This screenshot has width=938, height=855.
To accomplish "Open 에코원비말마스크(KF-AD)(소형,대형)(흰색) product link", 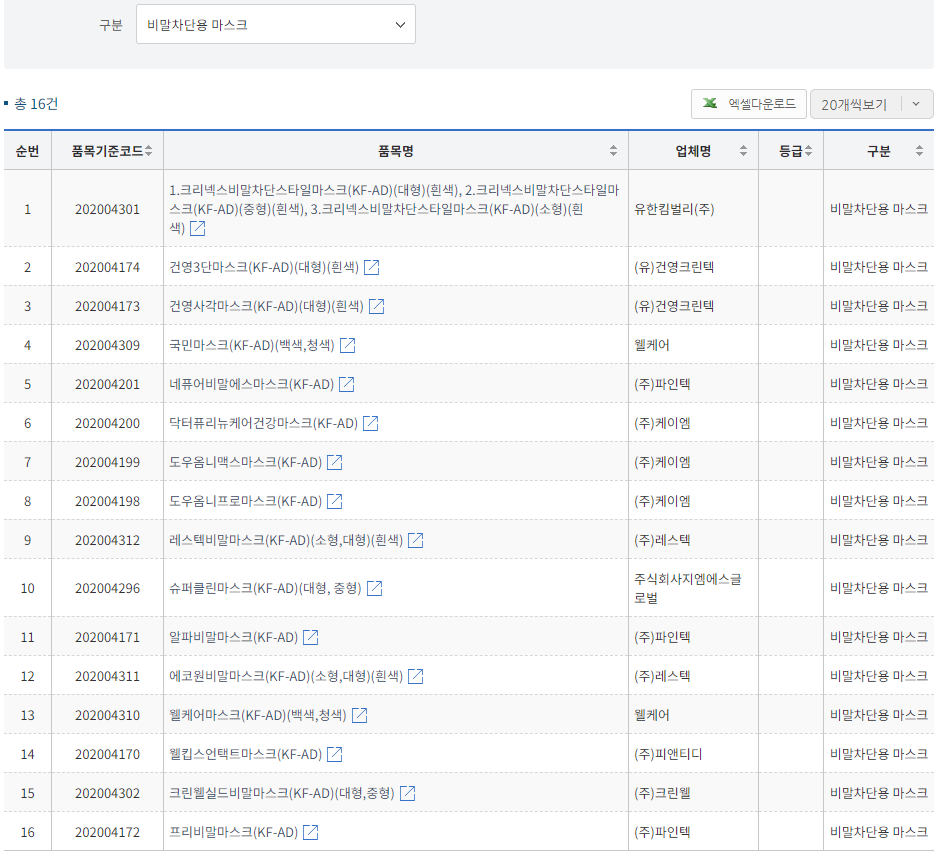I will coord(286,676).
